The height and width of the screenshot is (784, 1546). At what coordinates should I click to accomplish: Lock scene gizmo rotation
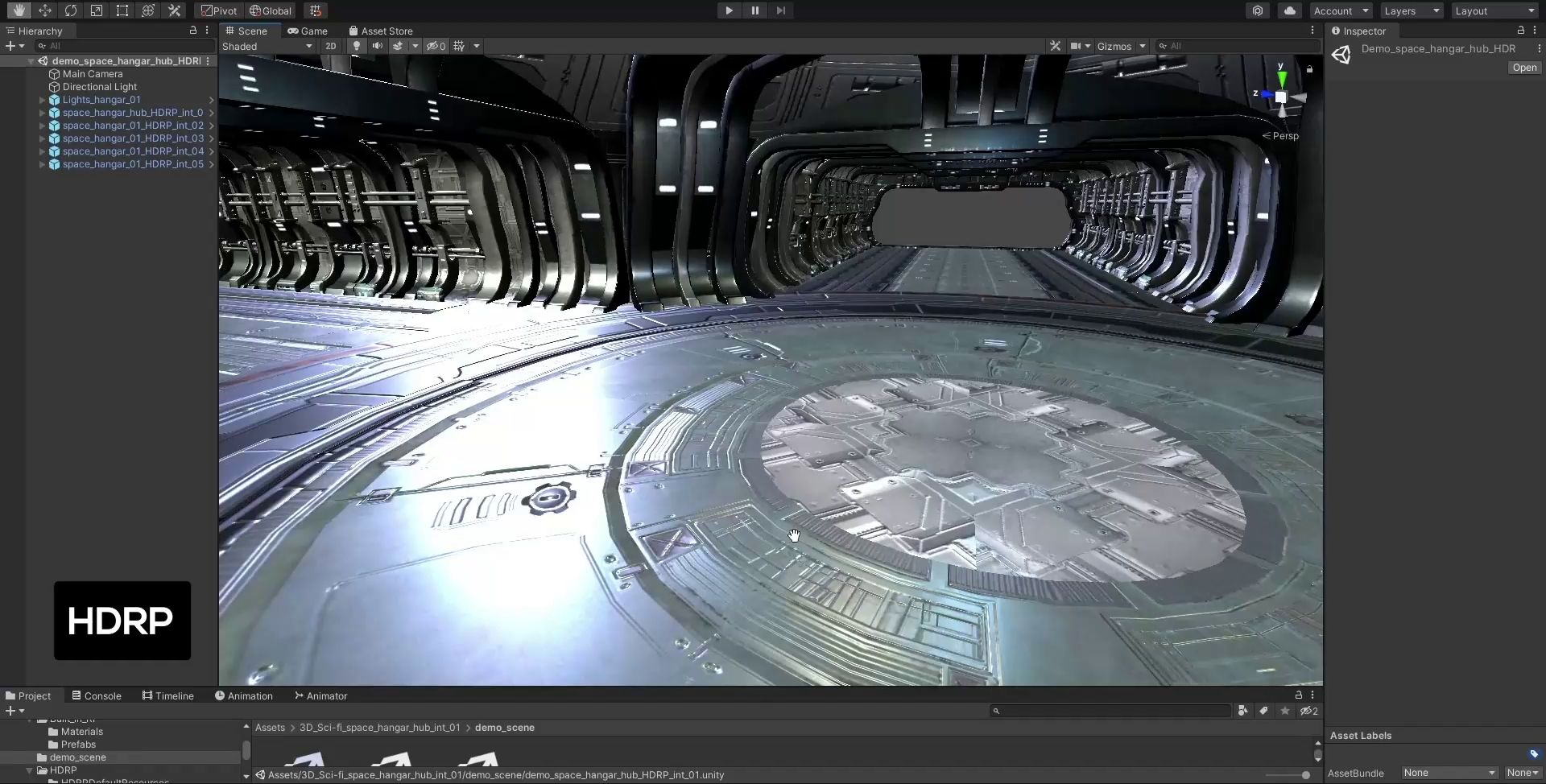[x=1309, y=69]
